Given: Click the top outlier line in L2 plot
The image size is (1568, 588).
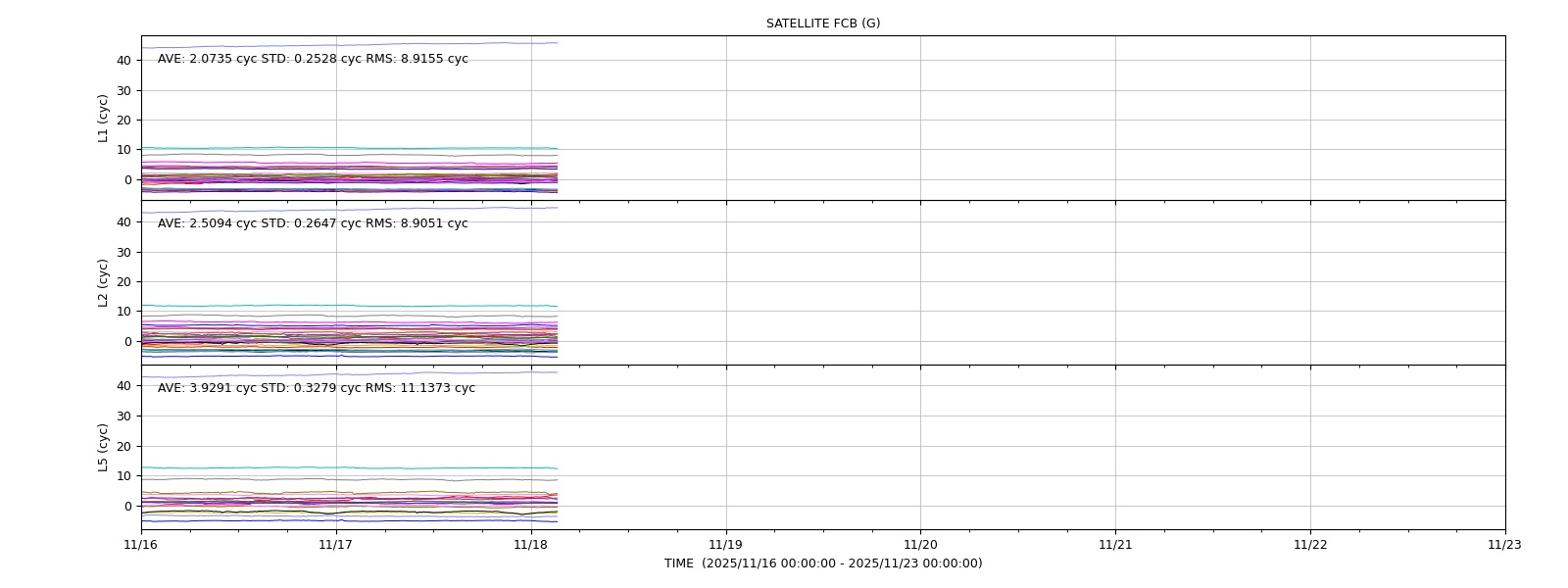Looking at the screenshot, I should 349,210.
